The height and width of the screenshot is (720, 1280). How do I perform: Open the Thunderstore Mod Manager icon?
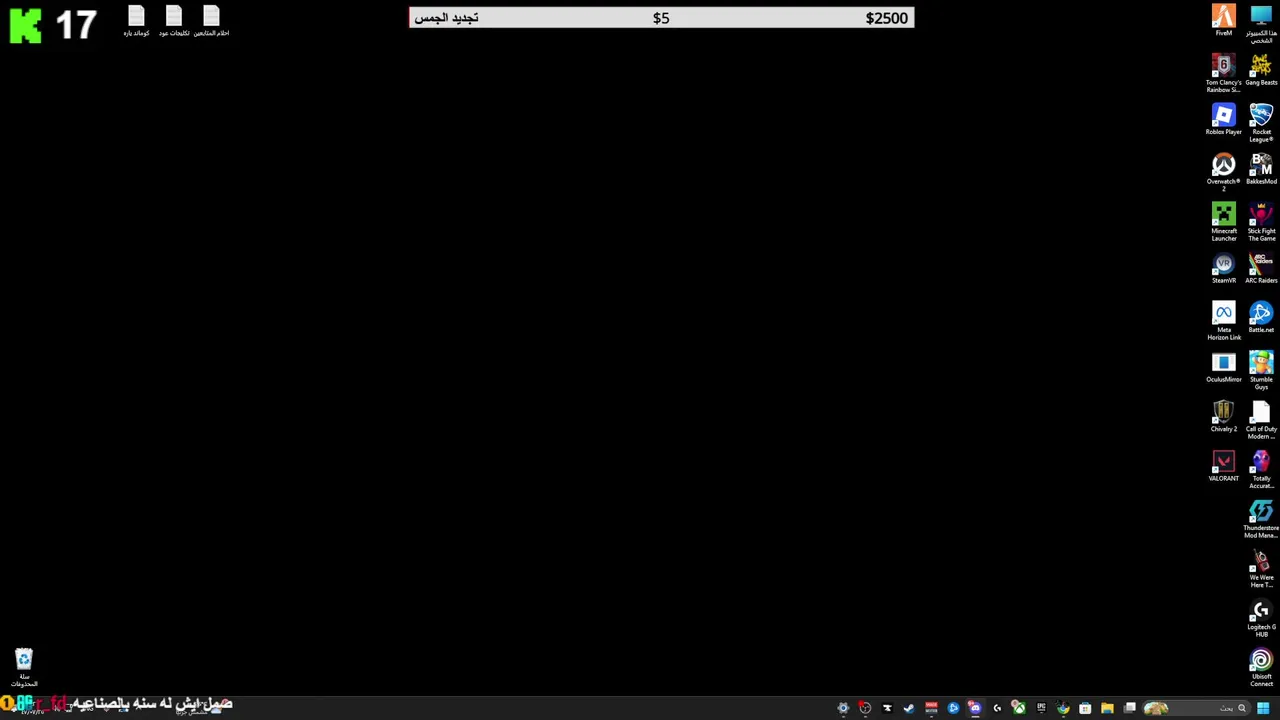(1261, 519)
